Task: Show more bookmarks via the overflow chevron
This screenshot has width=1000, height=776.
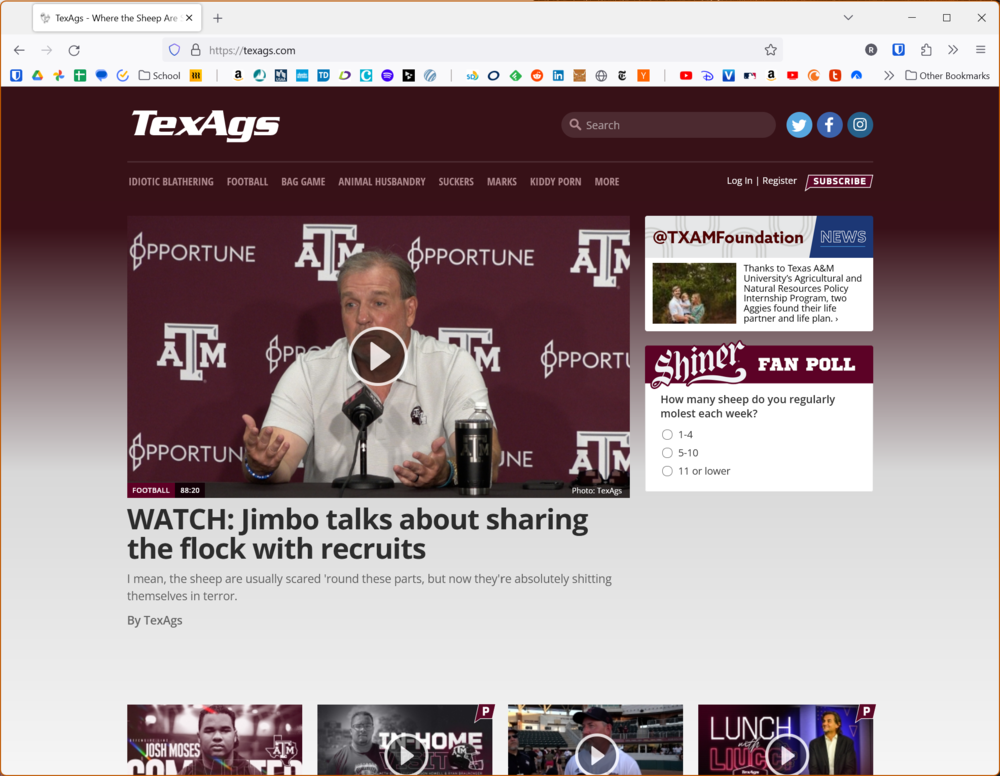Action: pyautogui.click(x=888, y=76)
